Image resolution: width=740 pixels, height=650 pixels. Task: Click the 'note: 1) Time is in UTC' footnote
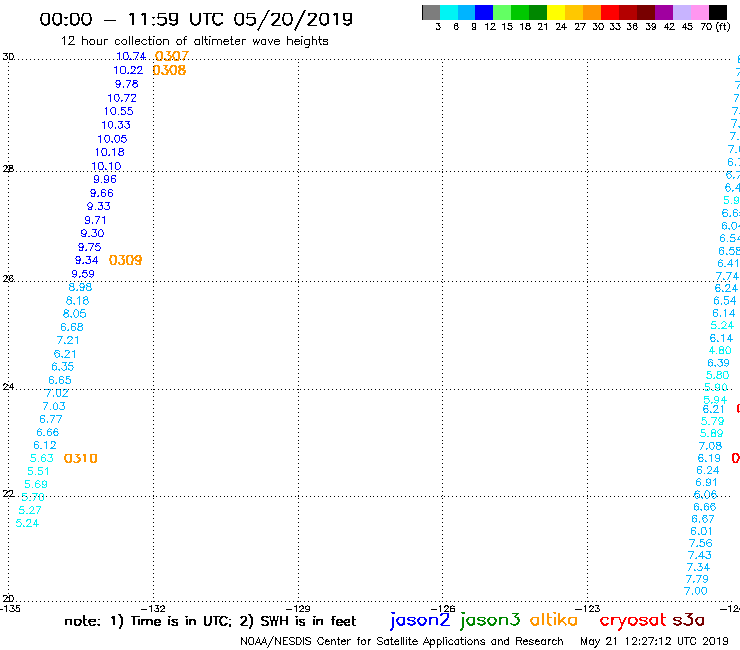click(148, 621)
